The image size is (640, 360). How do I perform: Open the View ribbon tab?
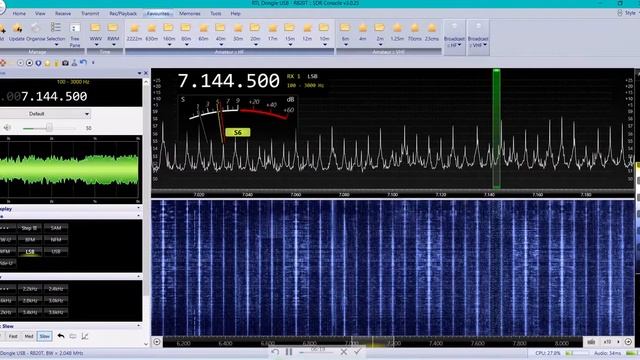tap(40, 13)
